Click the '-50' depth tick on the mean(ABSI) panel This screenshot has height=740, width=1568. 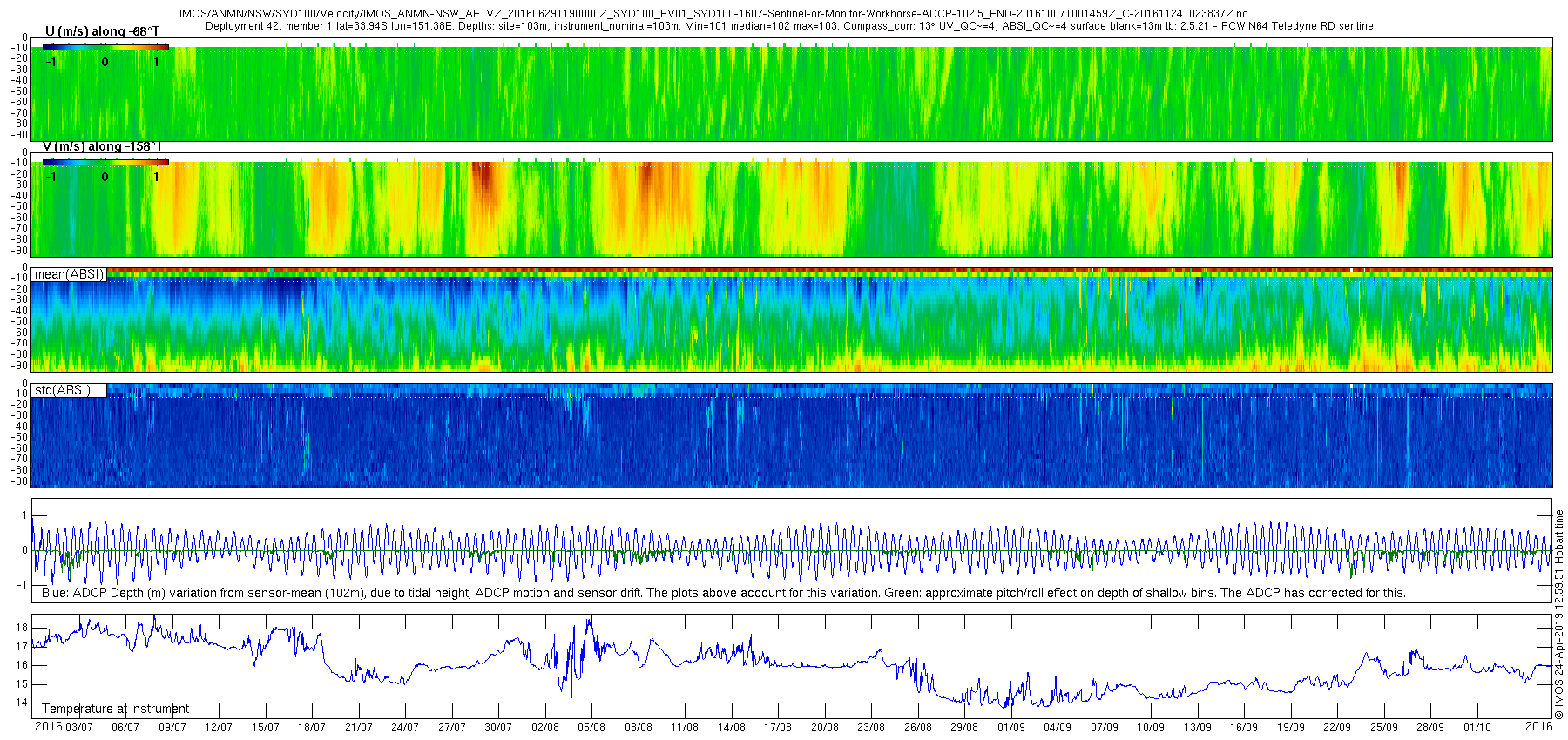tap(19, 321)
